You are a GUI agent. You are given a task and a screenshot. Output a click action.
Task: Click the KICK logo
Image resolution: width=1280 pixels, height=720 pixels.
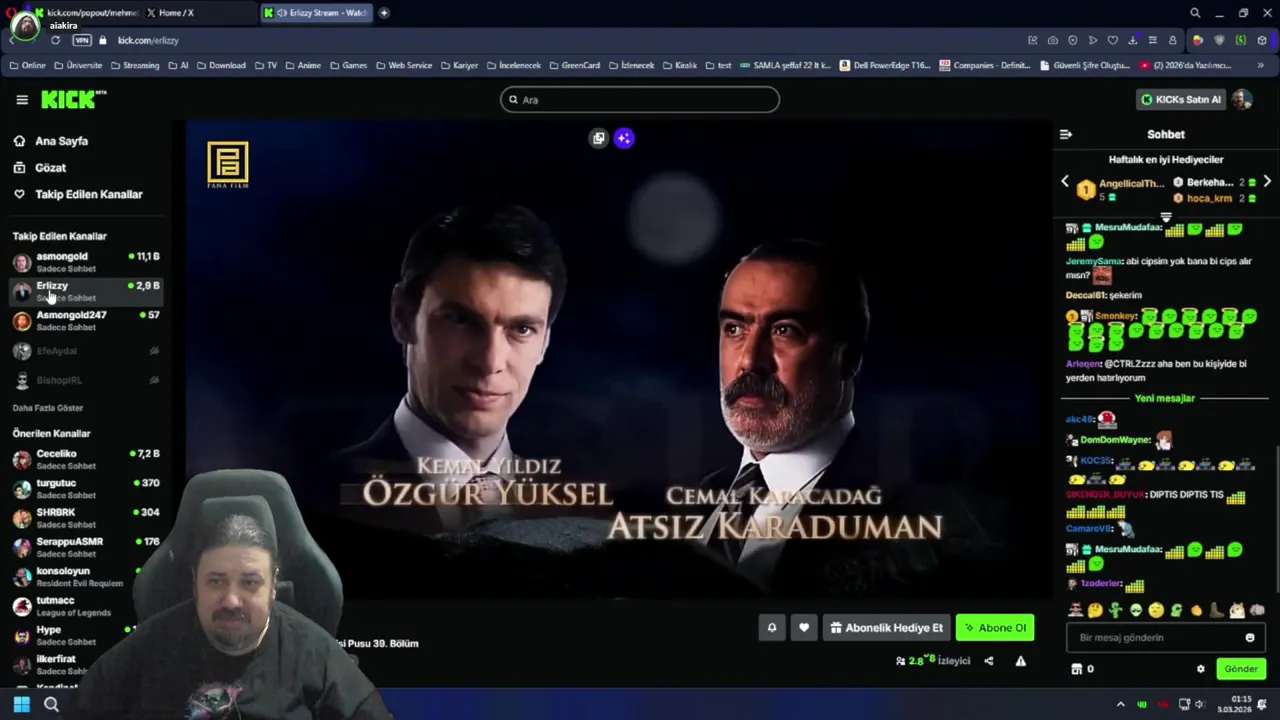coord(73,99)
